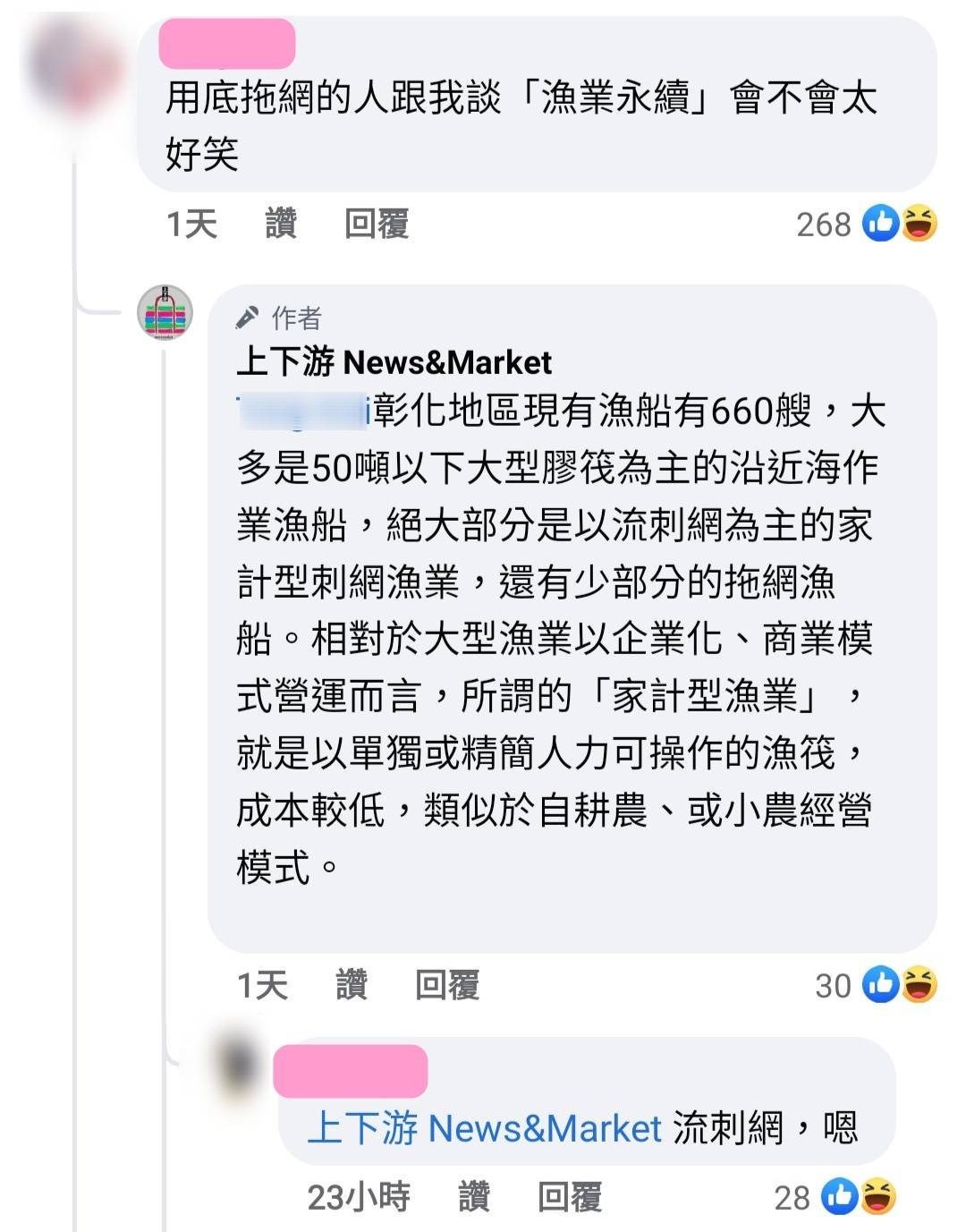Reply to the top comment

coord(377,224)
